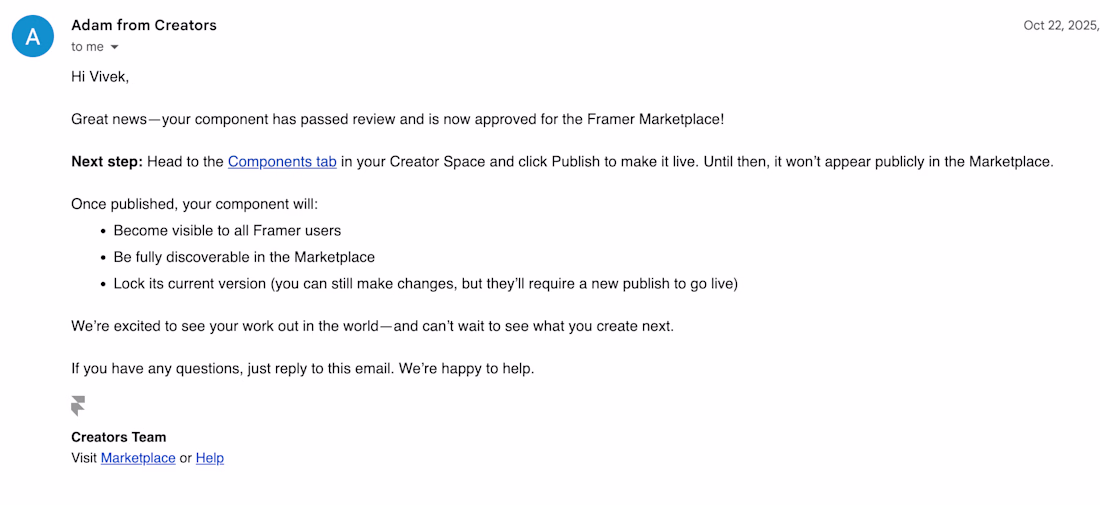Select the "Lock its current version" bullet
This screenshot has width=1100, height=505.
pos(425,283)
